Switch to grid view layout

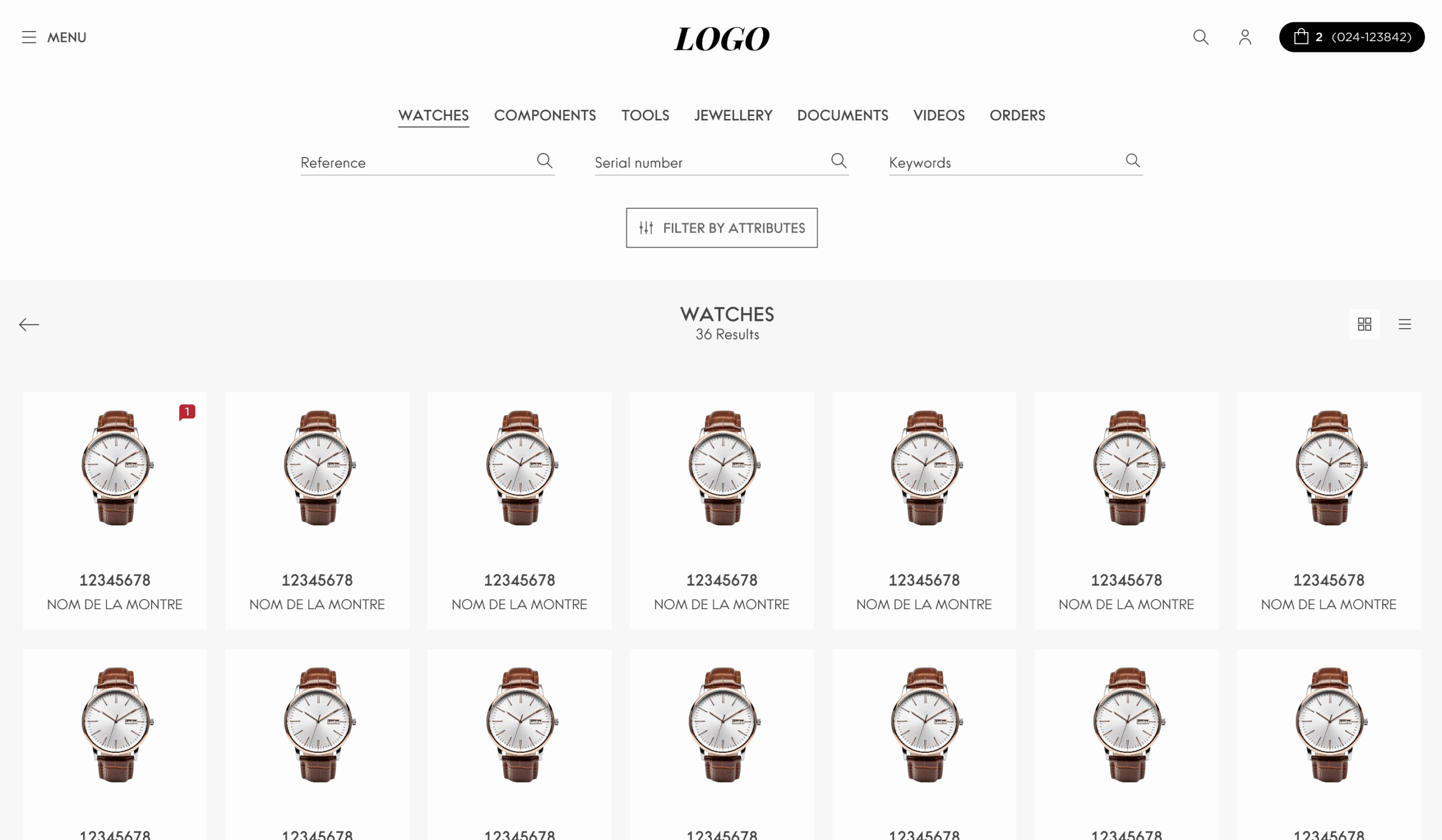tap(1365, 324)
